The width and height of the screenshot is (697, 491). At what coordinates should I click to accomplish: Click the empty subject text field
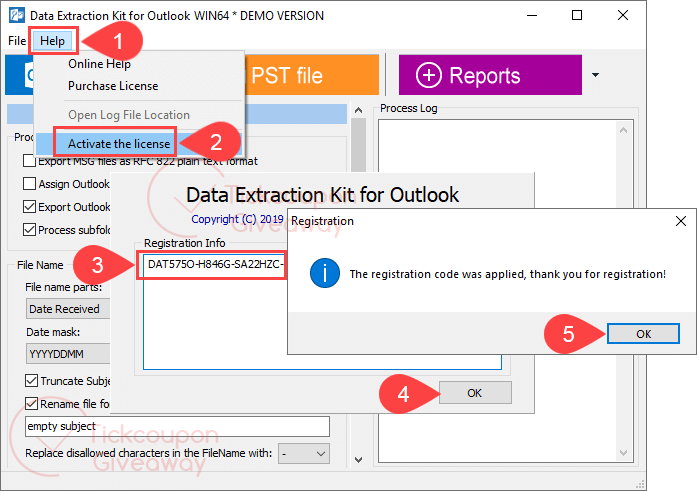pos(177,427)
